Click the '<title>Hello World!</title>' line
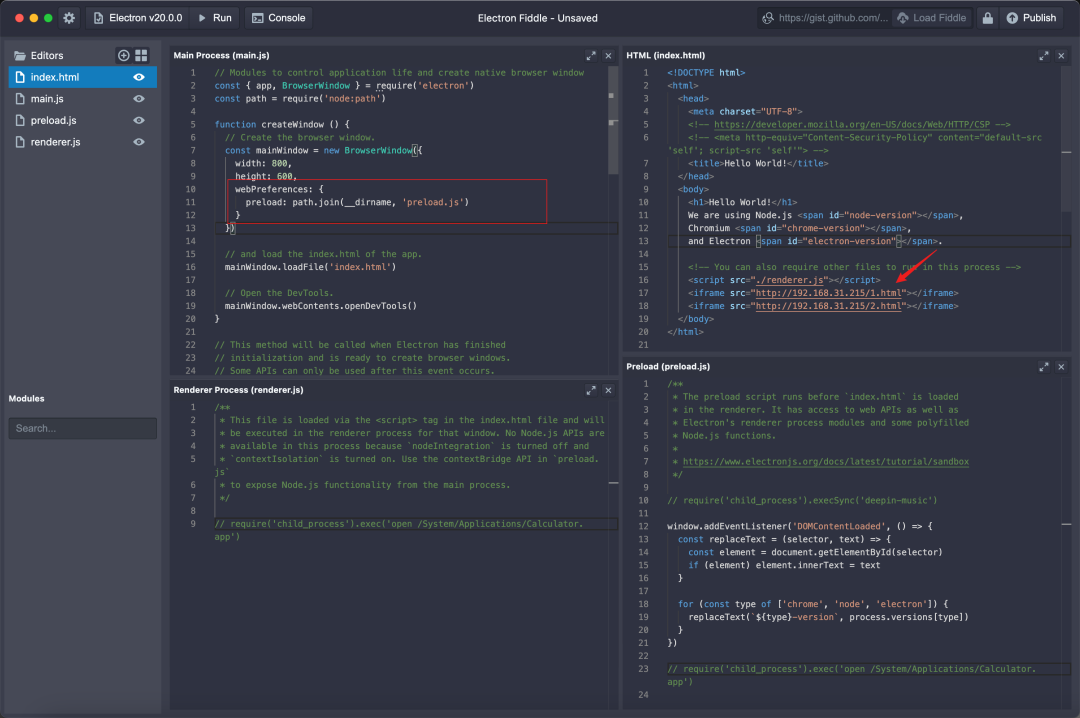The image size is (1080, 718). coord(758,163)
